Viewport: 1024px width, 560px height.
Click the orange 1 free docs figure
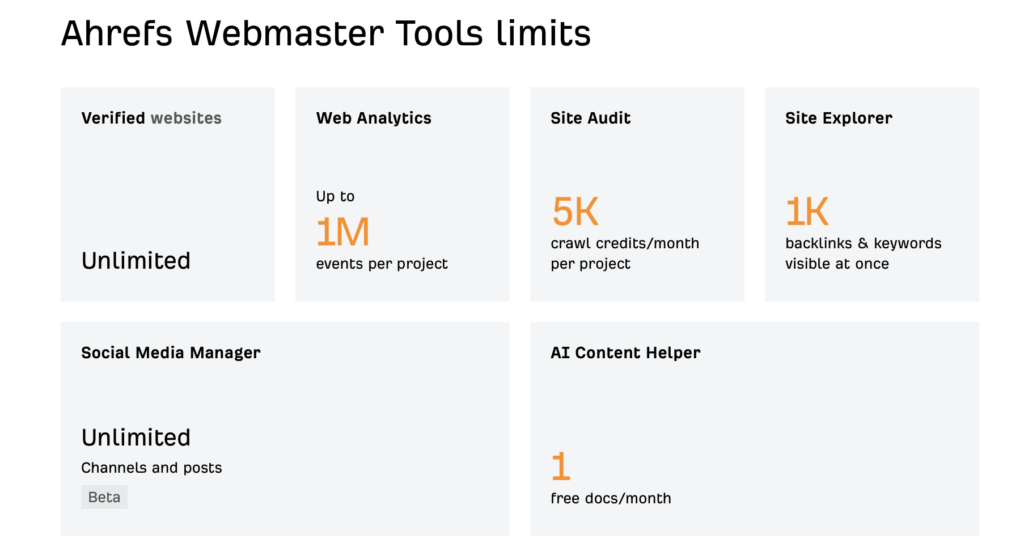[x=560, y=467]
